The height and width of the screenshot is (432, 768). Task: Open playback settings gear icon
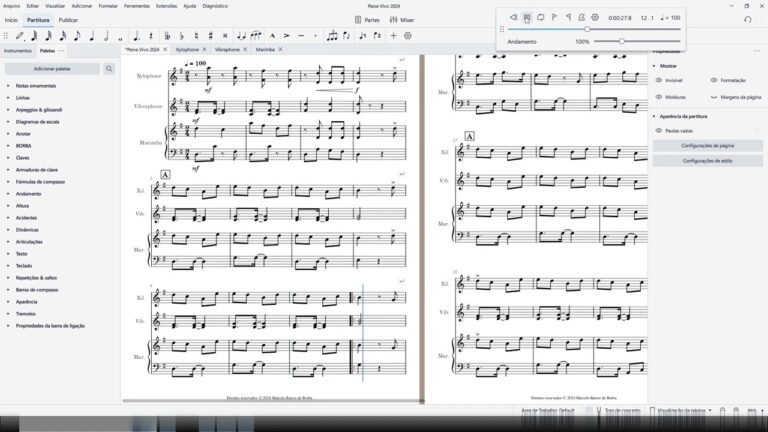pos(595,17)
